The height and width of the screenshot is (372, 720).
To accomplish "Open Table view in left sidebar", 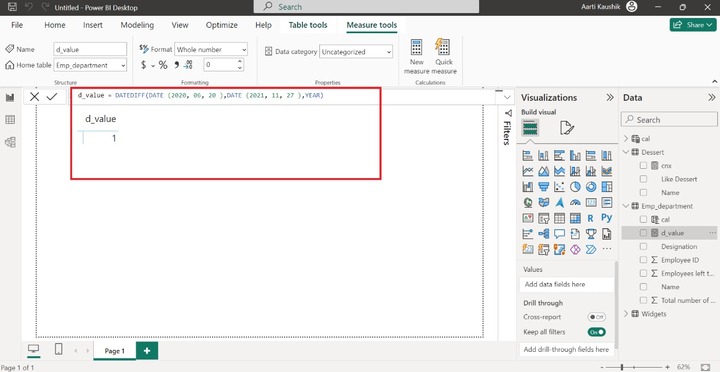I will point(10,120).
